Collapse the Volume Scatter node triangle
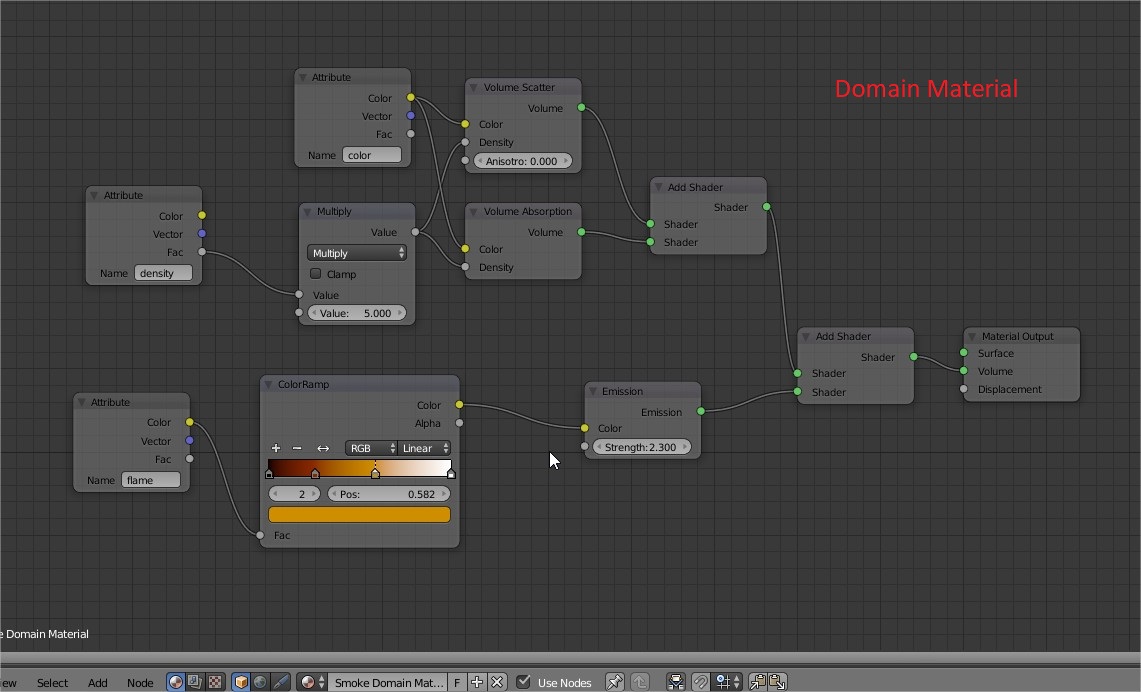This screenshot has height=692, width=1141. pos(473,87)
